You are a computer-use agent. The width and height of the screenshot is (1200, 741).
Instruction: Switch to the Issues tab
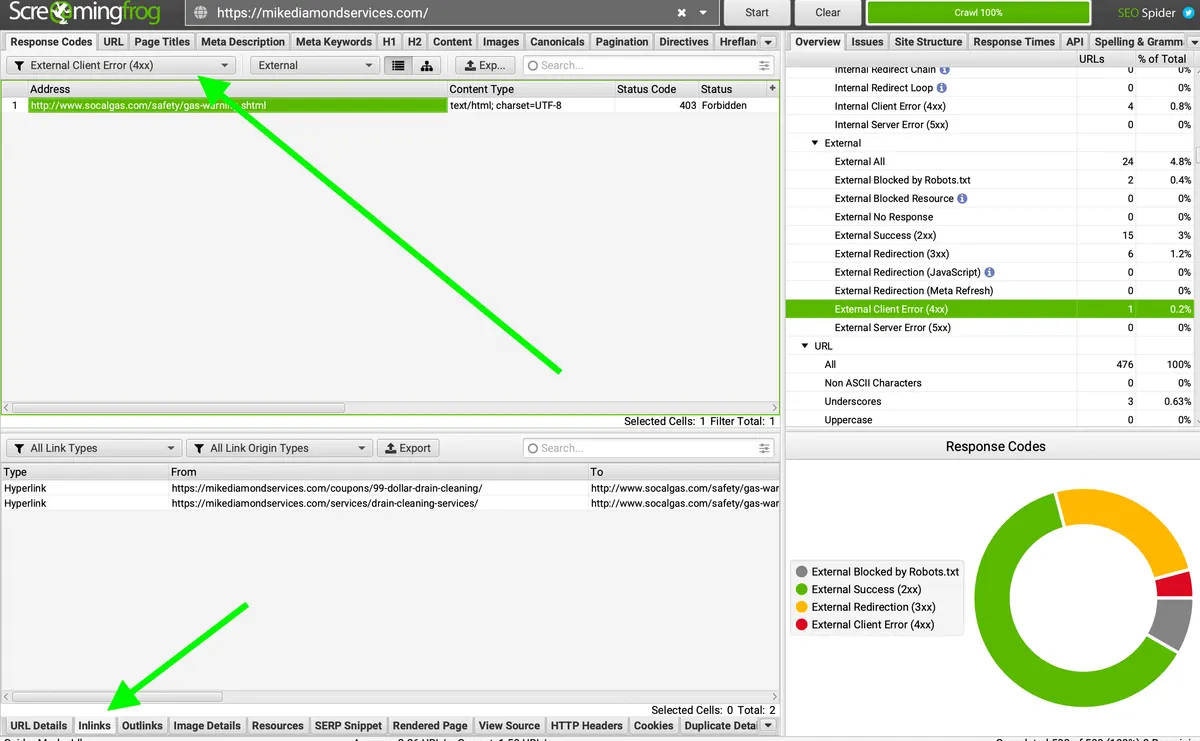(x=867, y=42)
